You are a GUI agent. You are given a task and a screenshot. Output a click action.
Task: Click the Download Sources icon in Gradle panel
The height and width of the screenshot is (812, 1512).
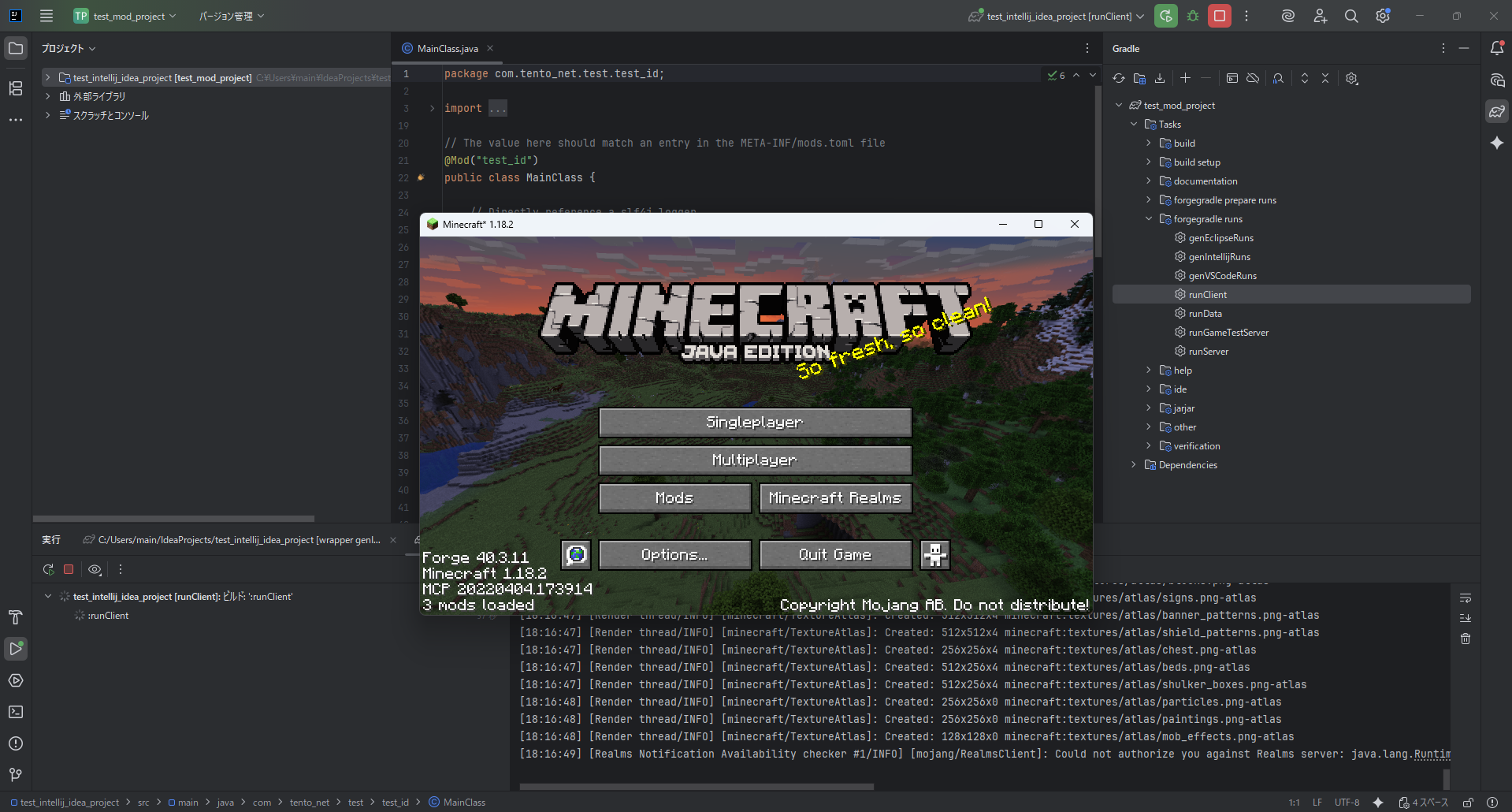point(1159,78)
